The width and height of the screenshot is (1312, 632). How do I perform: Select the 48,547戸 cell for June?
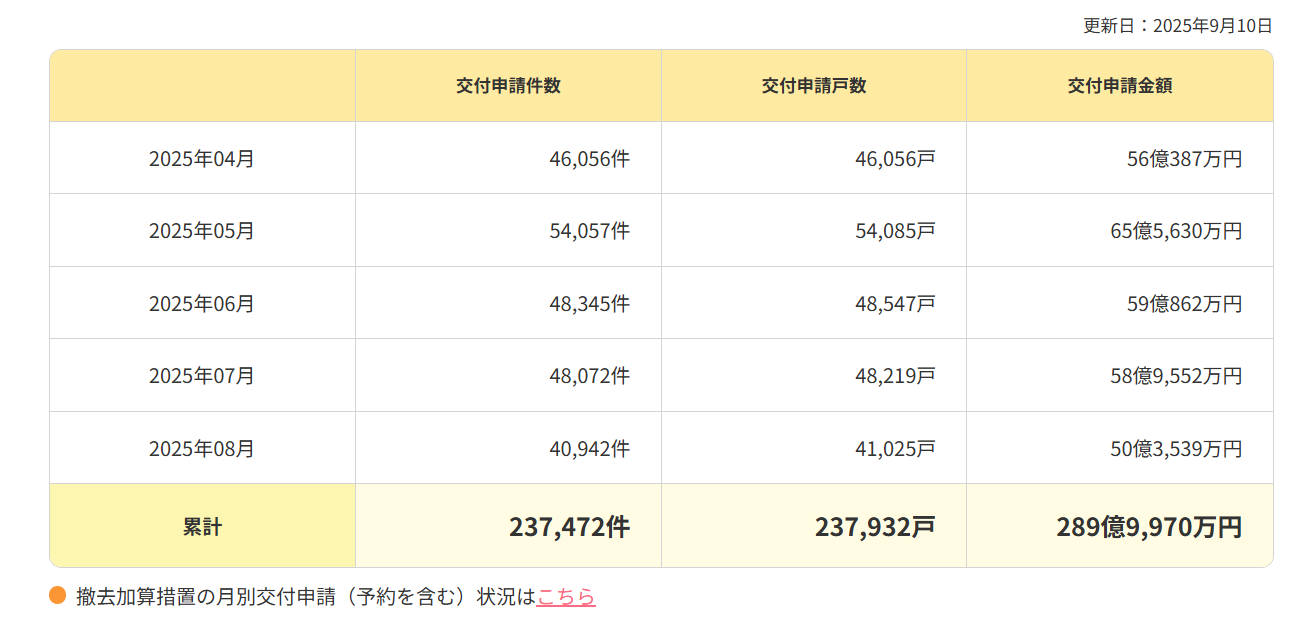coord(894,303)
